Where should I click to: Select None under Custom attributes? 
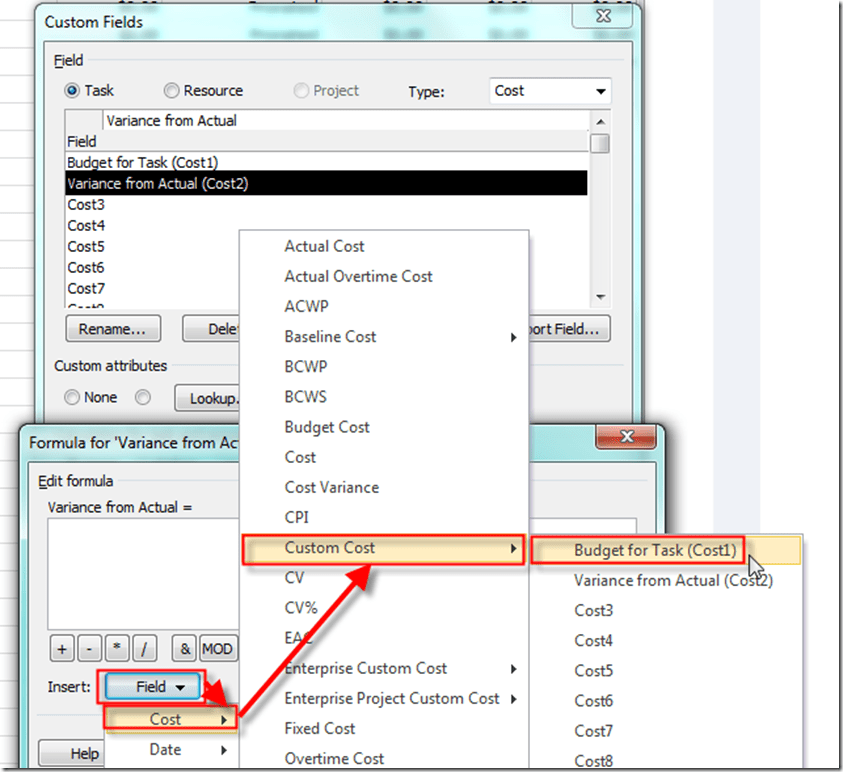(73, 397)
